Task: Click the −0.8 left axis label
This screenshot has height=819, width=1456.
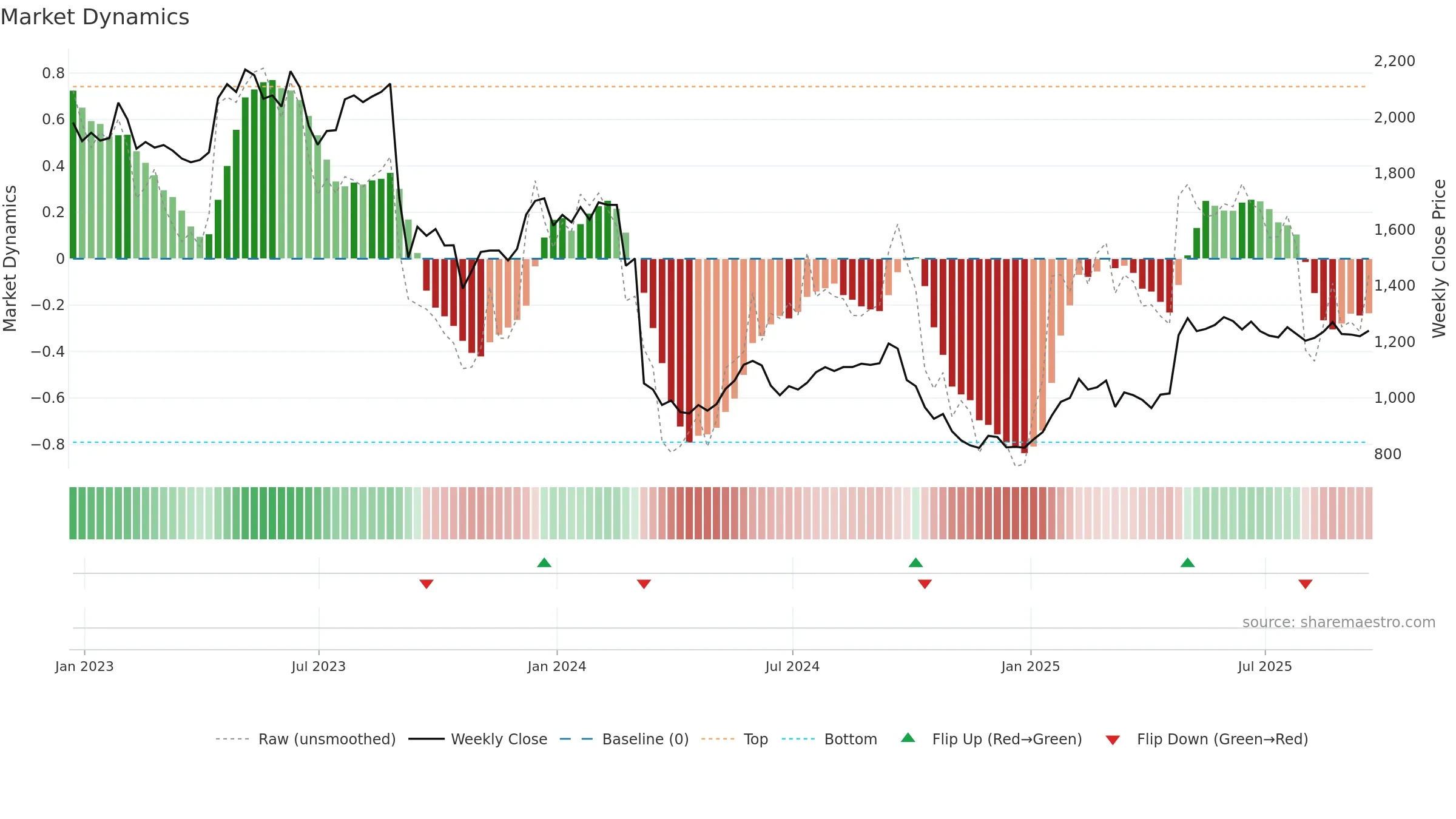Action: click(48, 445)
